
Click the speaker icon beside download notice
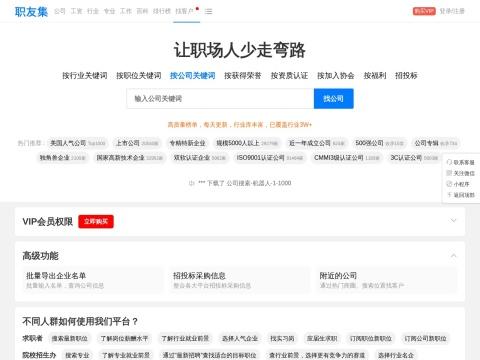(x=192, y=183)
